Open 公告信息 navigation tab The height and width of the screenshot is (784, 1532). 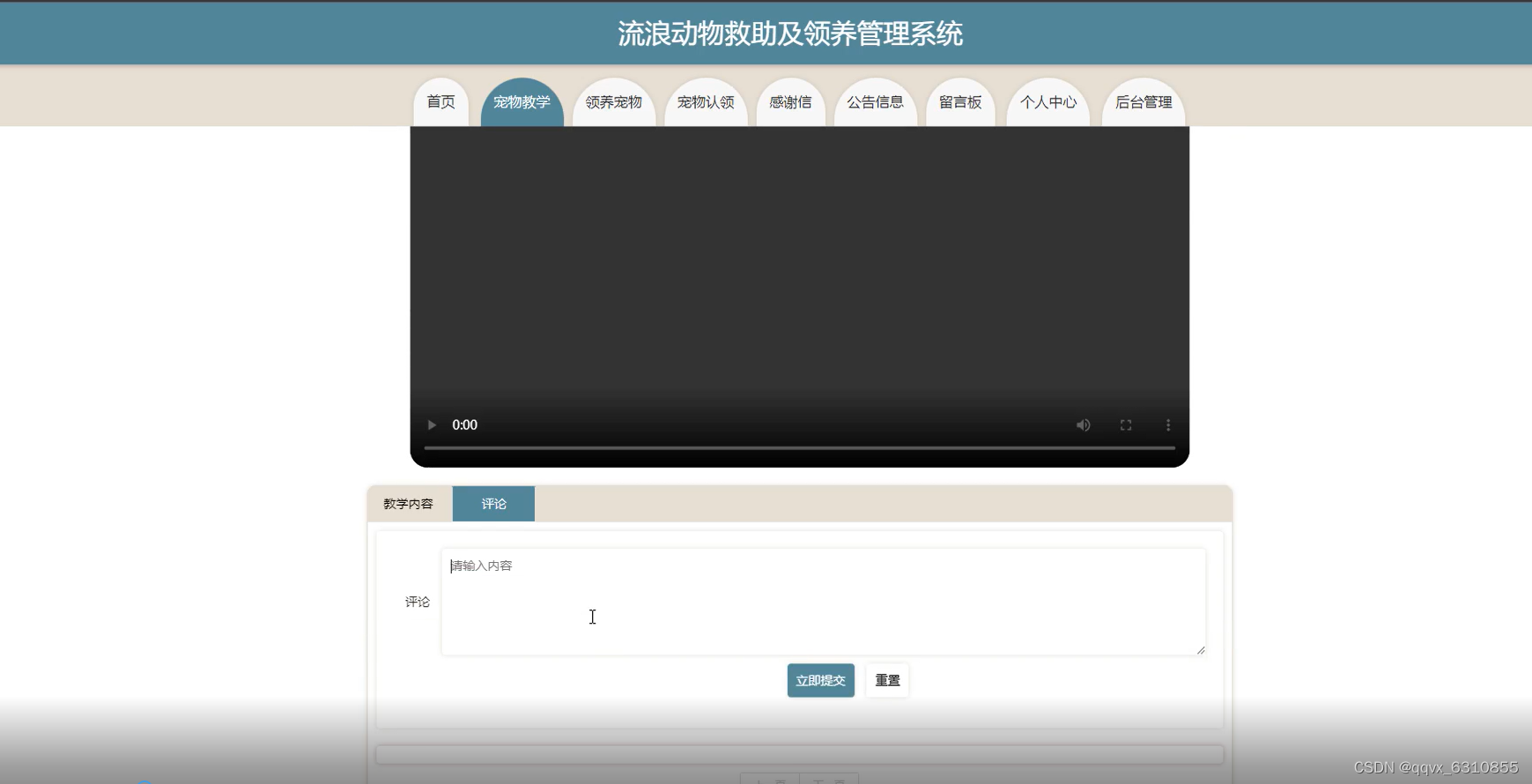(875, 102)
